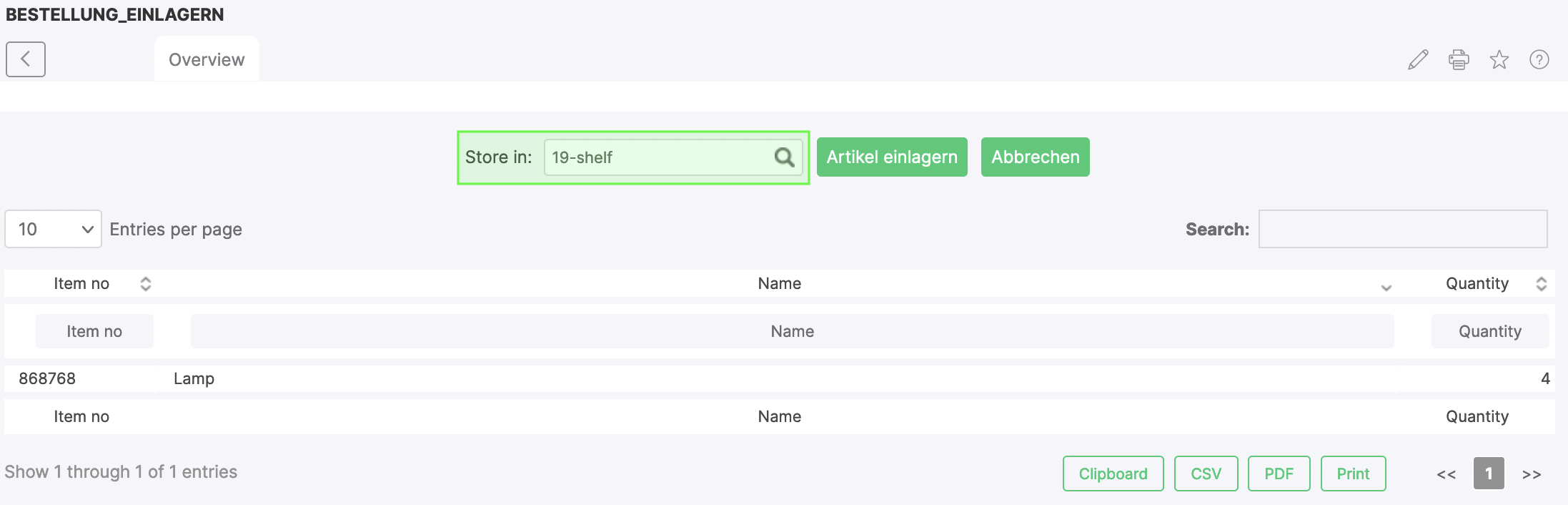
Task: Click the Name column filter field
Action: 792,331
